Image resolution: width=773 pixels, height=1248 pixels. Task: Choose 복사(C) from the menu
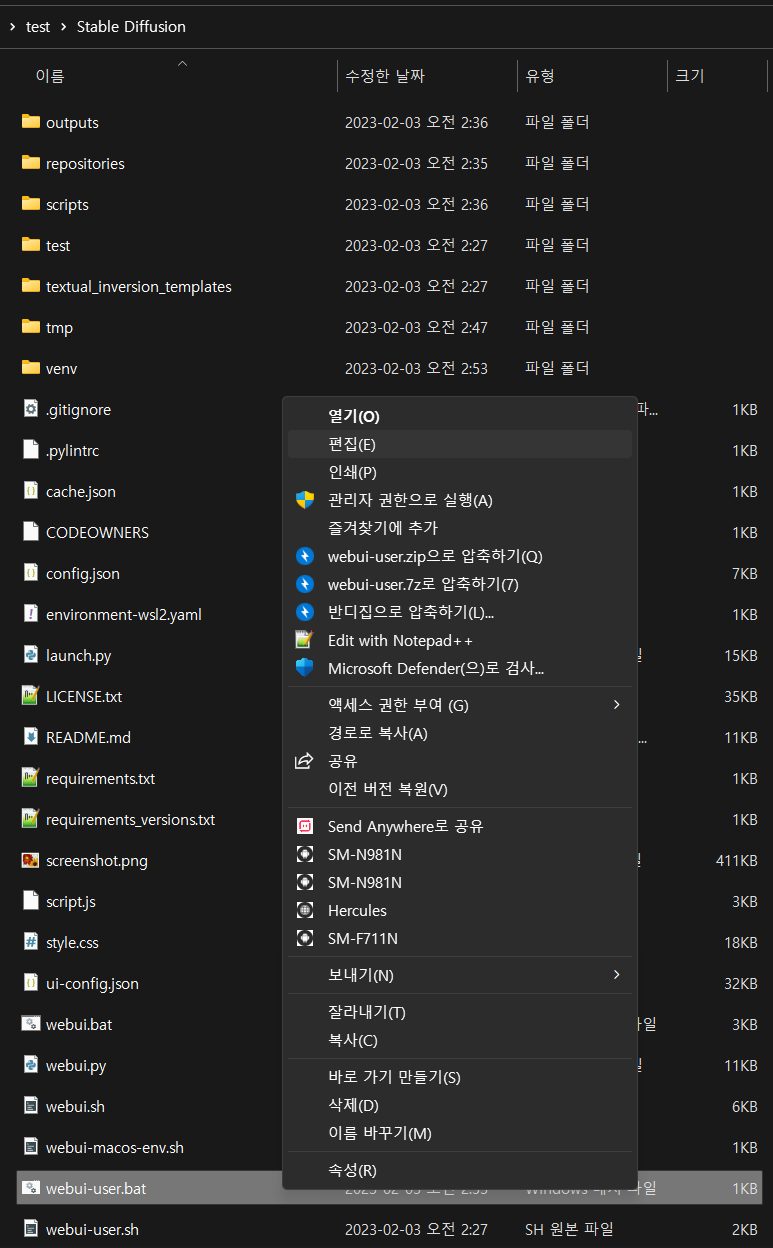click(x=460, y=1040)
